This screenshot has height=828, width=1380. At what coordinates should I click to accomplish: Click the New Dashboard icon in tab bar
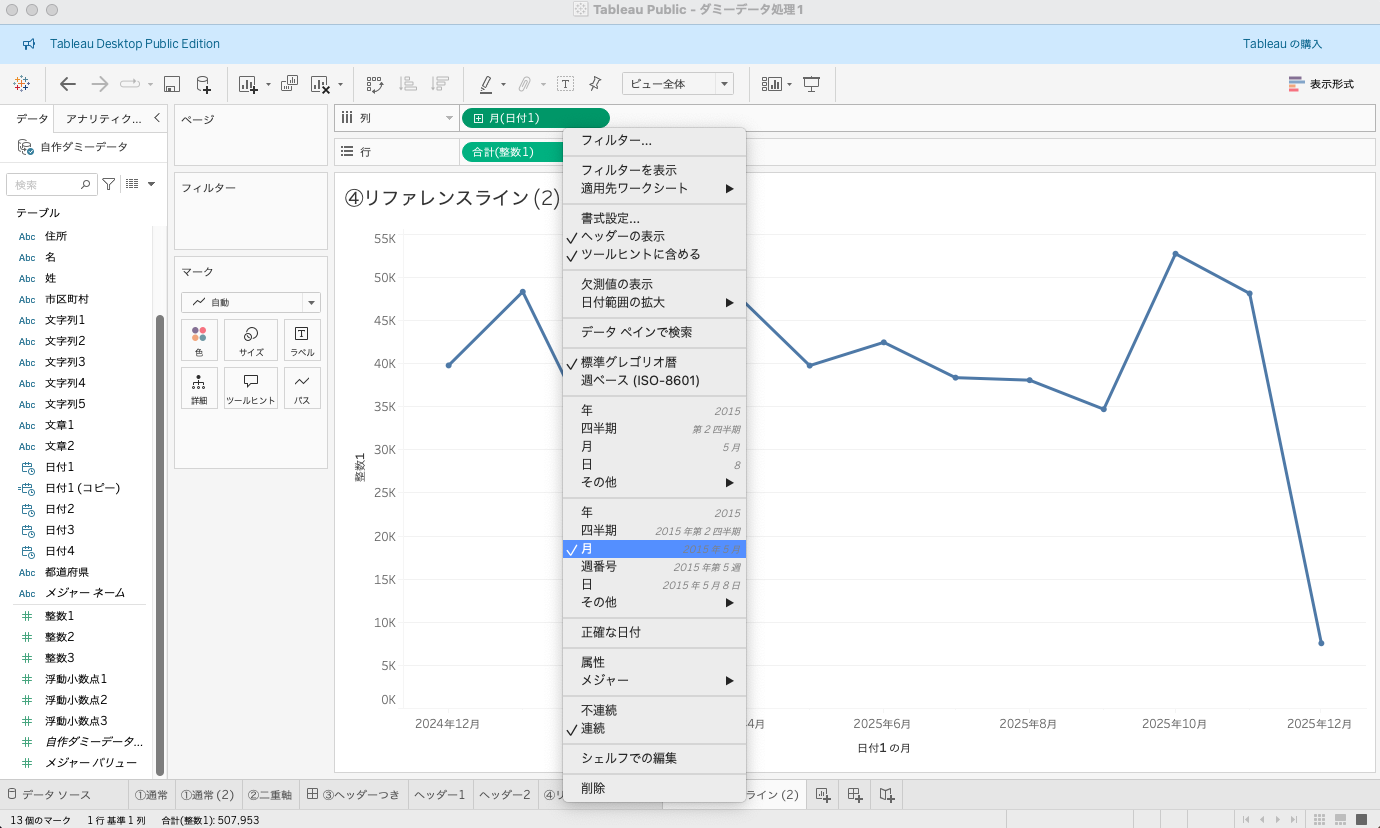click(855, 794)
